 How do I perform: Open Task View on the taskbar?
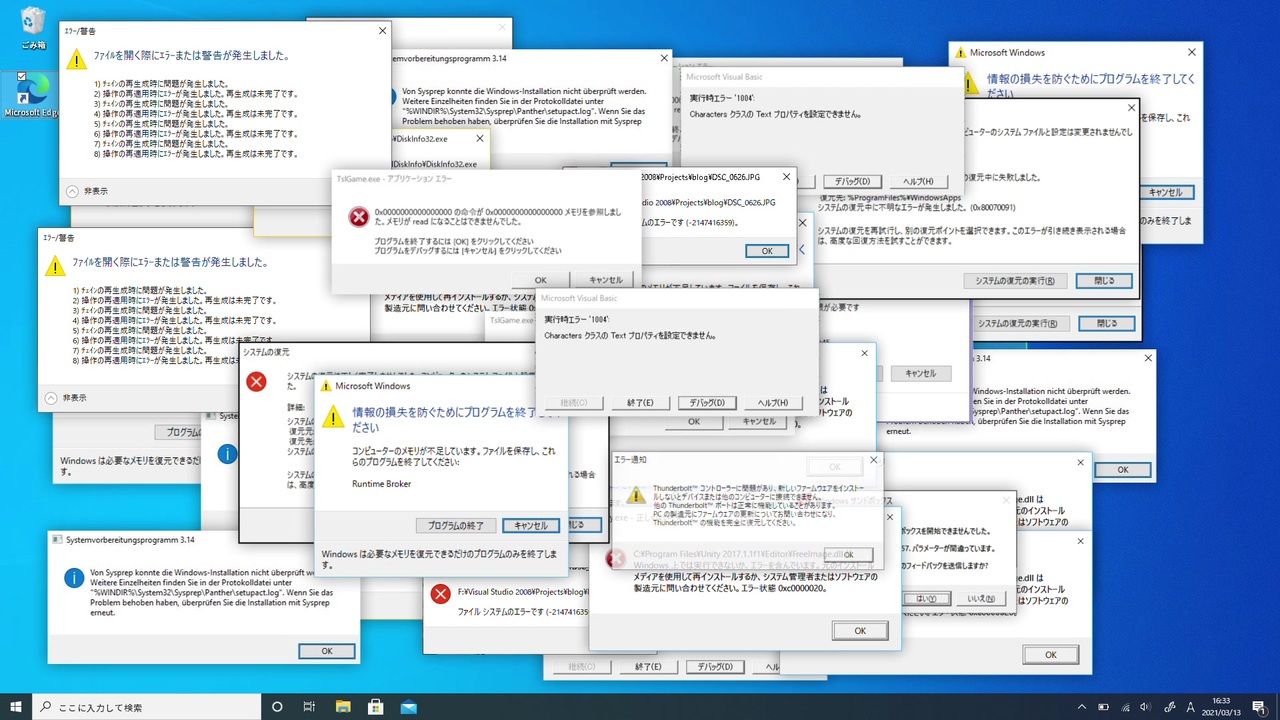(309, 707)
